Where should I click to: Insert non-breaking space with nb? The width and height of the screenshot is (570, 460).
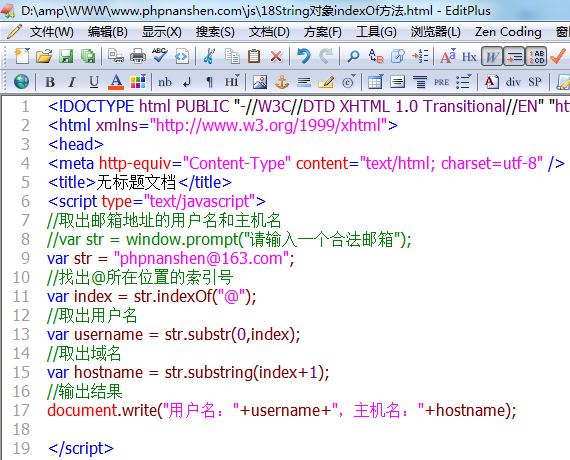(x=165, y=82)
